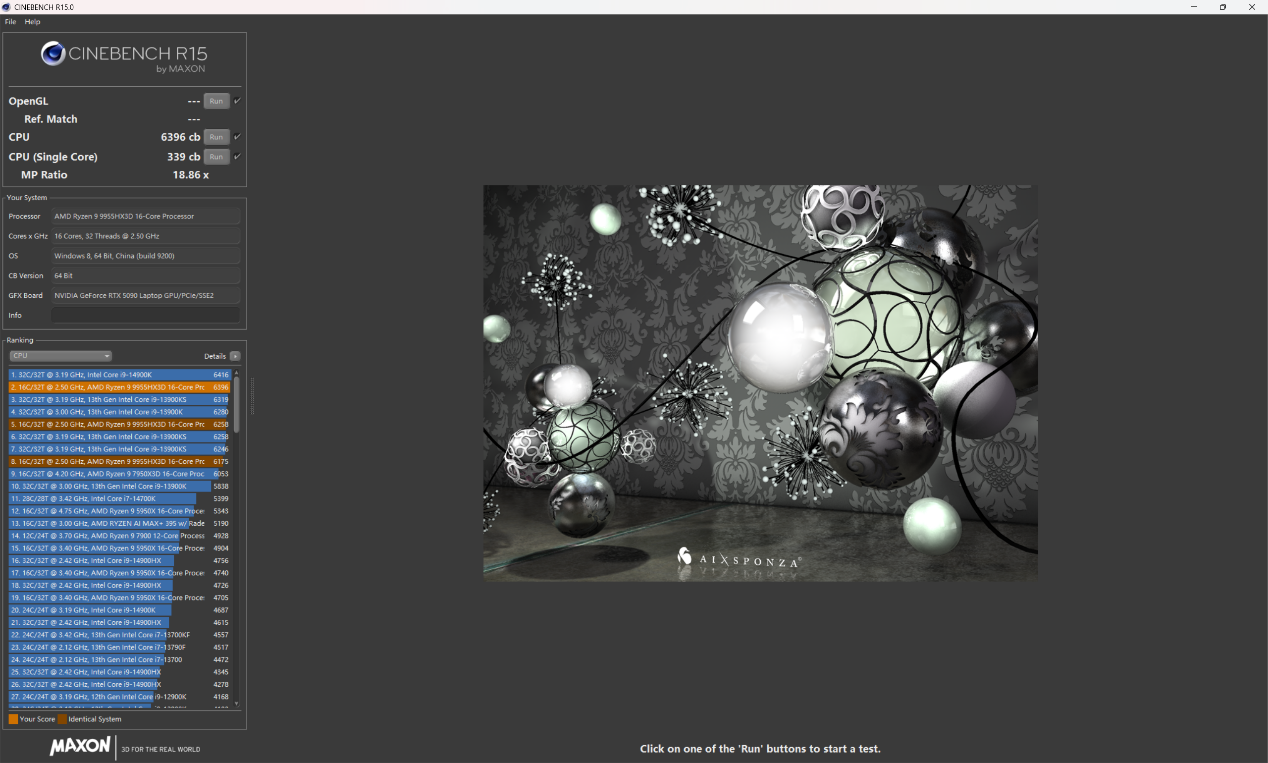Expand ranking Details arrow button
The image size is (1268, 763).
point(235,356)
